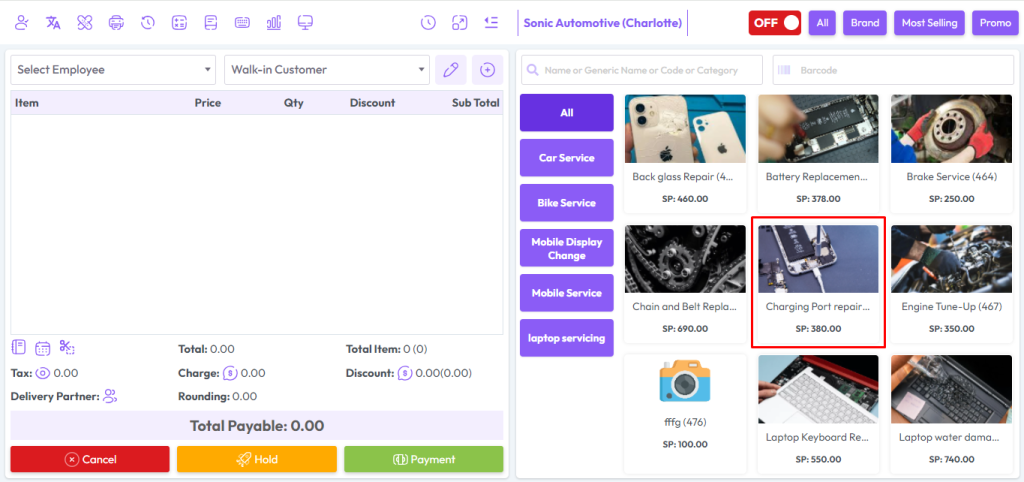Select Delivery Partner people icon
The image size is (1024, 482).
tap(110, 396)
